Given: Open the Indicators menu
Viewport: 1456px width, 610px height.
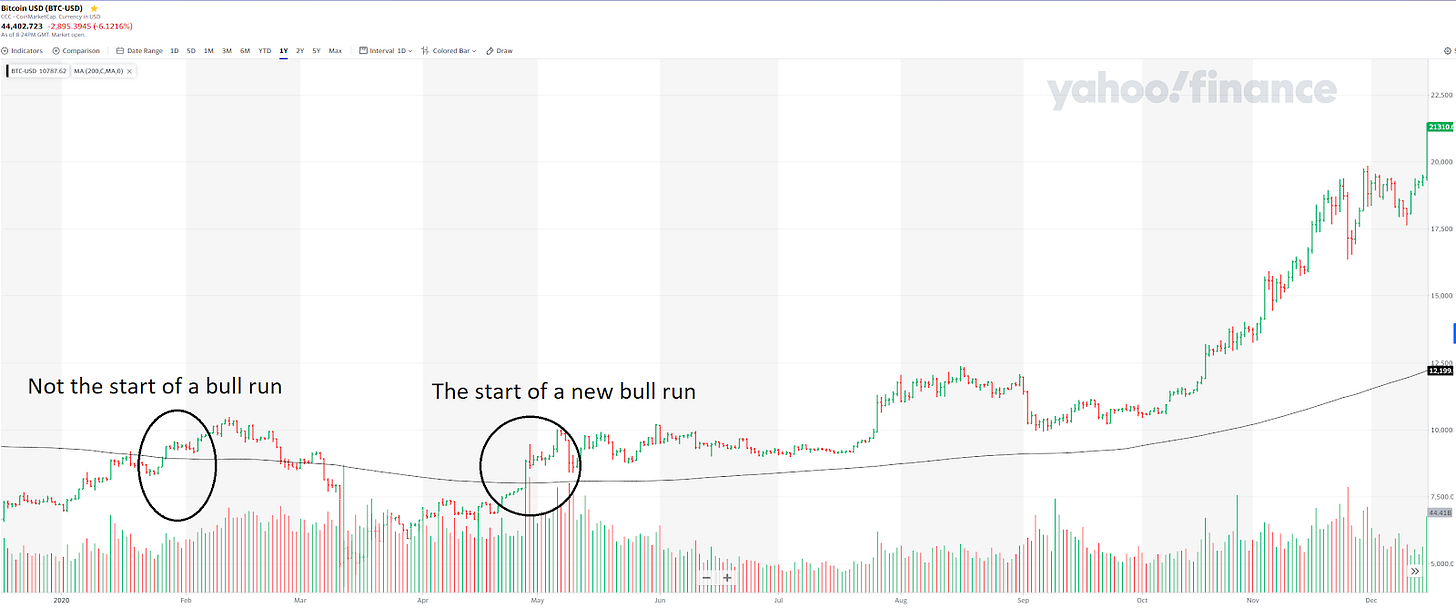Looking at the screenshot, I should (x=25, y=50).
